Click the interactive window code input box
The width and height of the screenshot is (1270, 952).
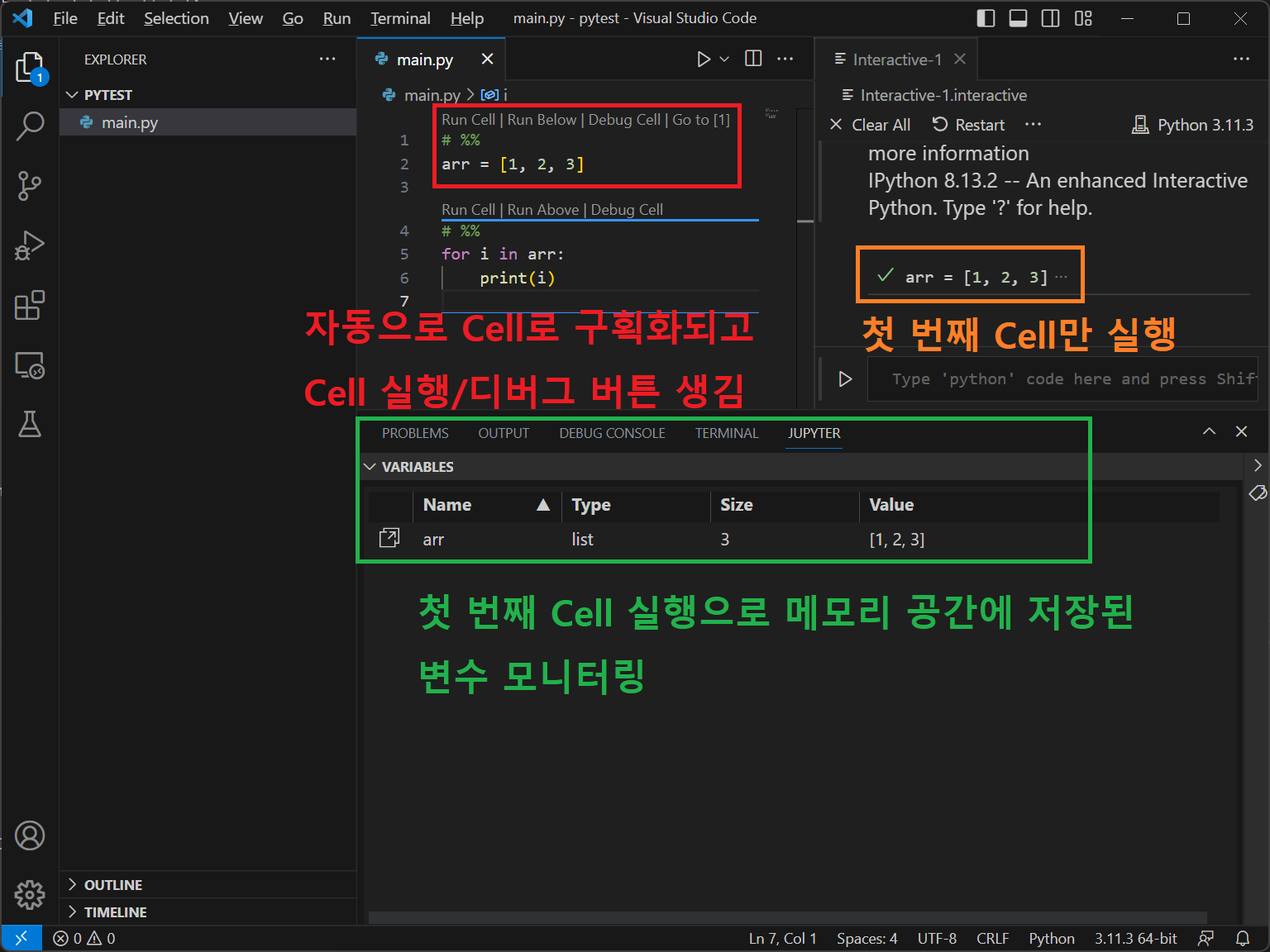click(1062, 379)
